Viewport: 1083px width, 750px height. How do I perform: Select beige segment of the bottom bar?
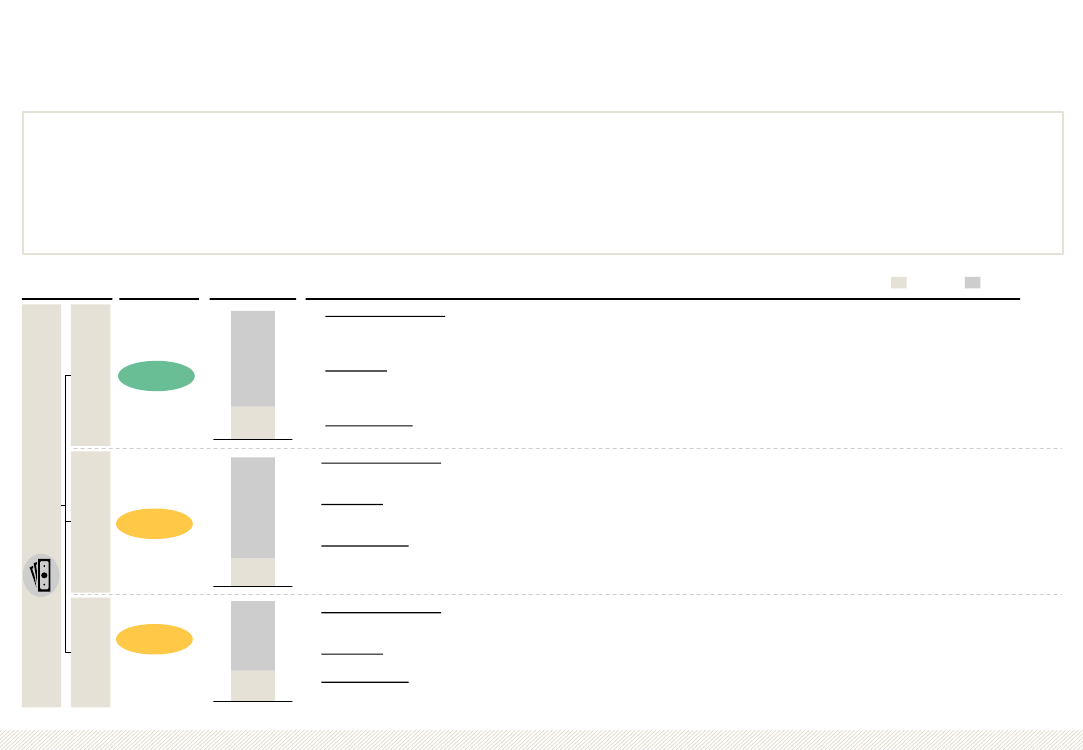[253, 685]
